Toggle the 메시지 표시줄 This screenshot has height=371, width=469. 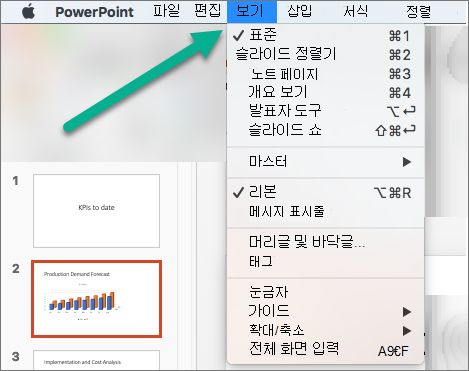point(326,211)
